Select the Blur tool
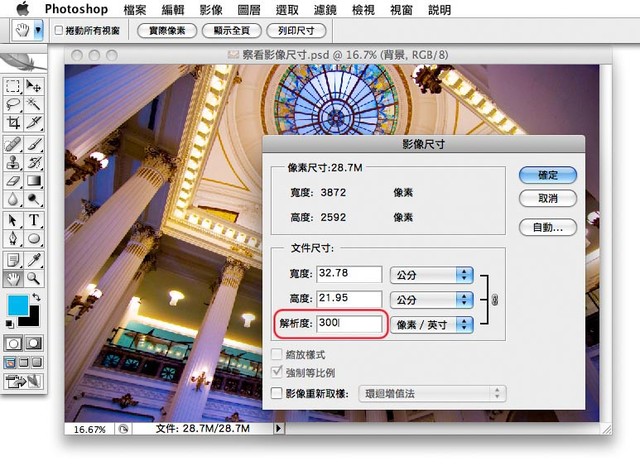 tap(13, 199)
